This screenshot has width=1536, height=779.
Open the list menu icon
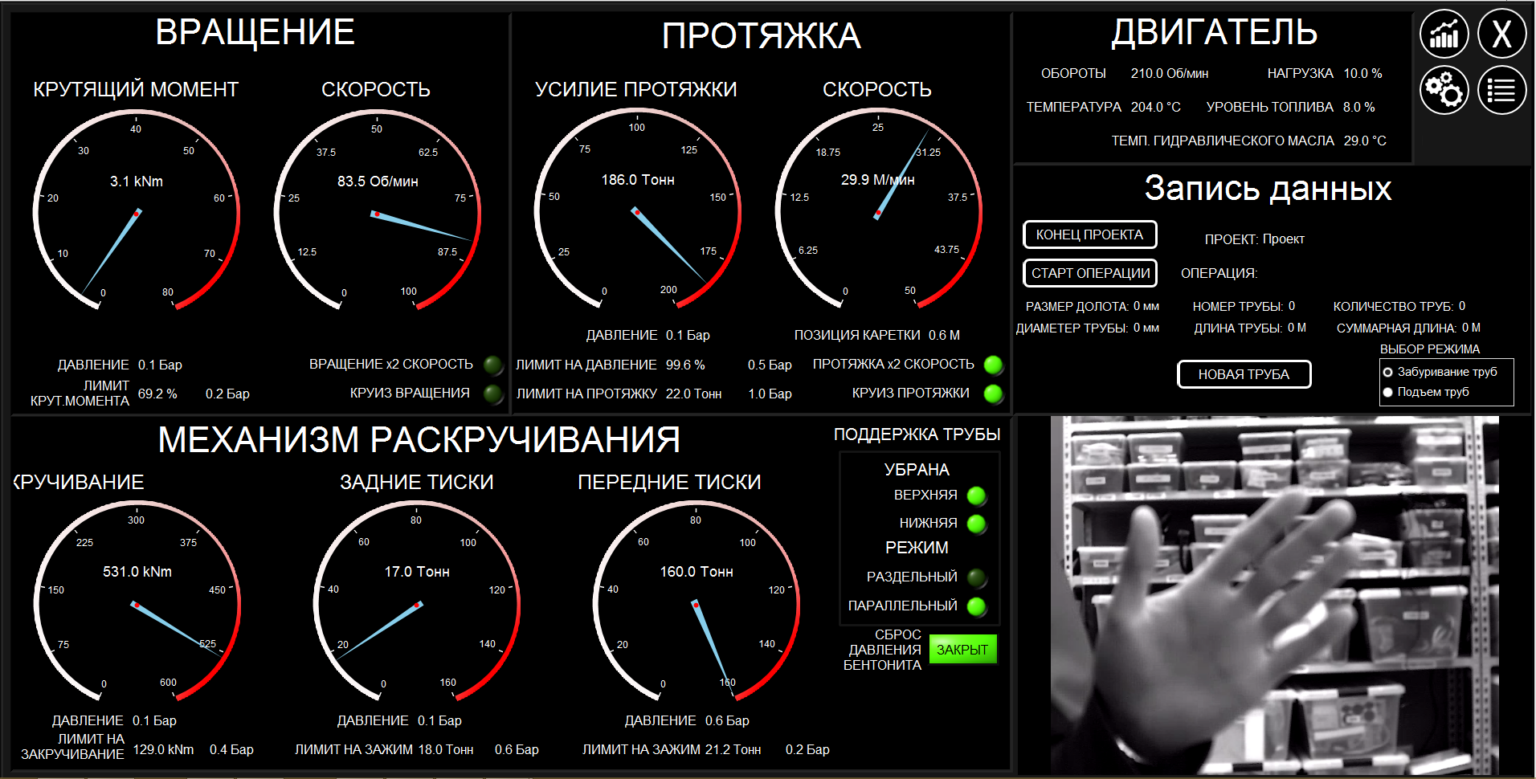1501,90
